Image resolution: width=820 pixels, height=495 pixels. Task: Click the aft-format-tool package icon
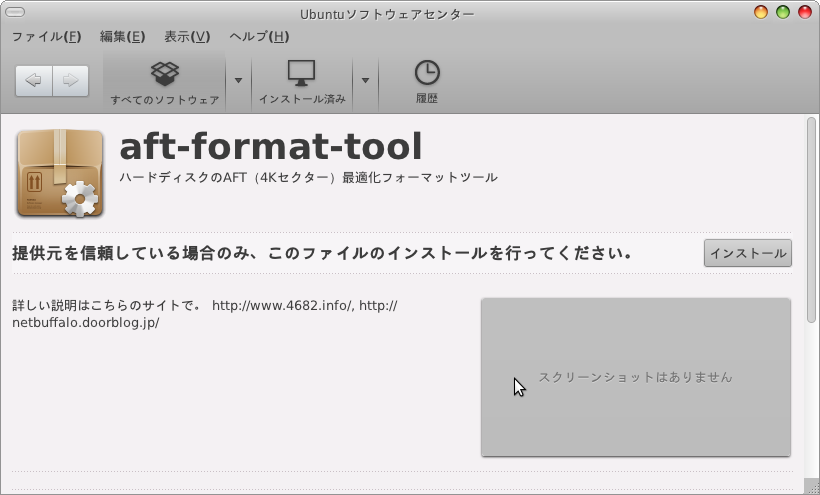60,173
